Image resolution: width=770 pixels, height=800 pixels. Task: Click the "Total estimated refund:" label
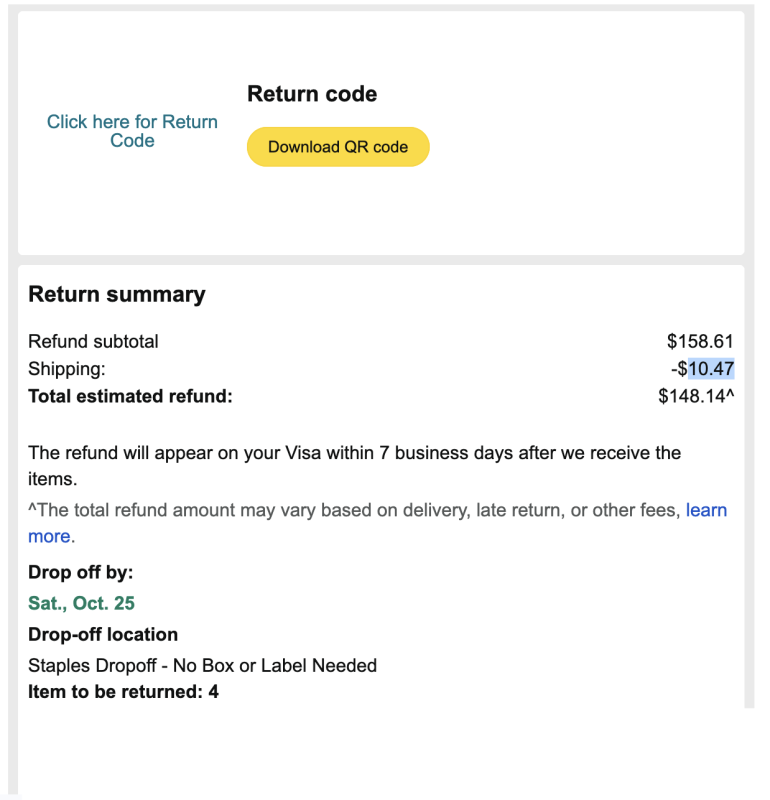click(130, 396)
